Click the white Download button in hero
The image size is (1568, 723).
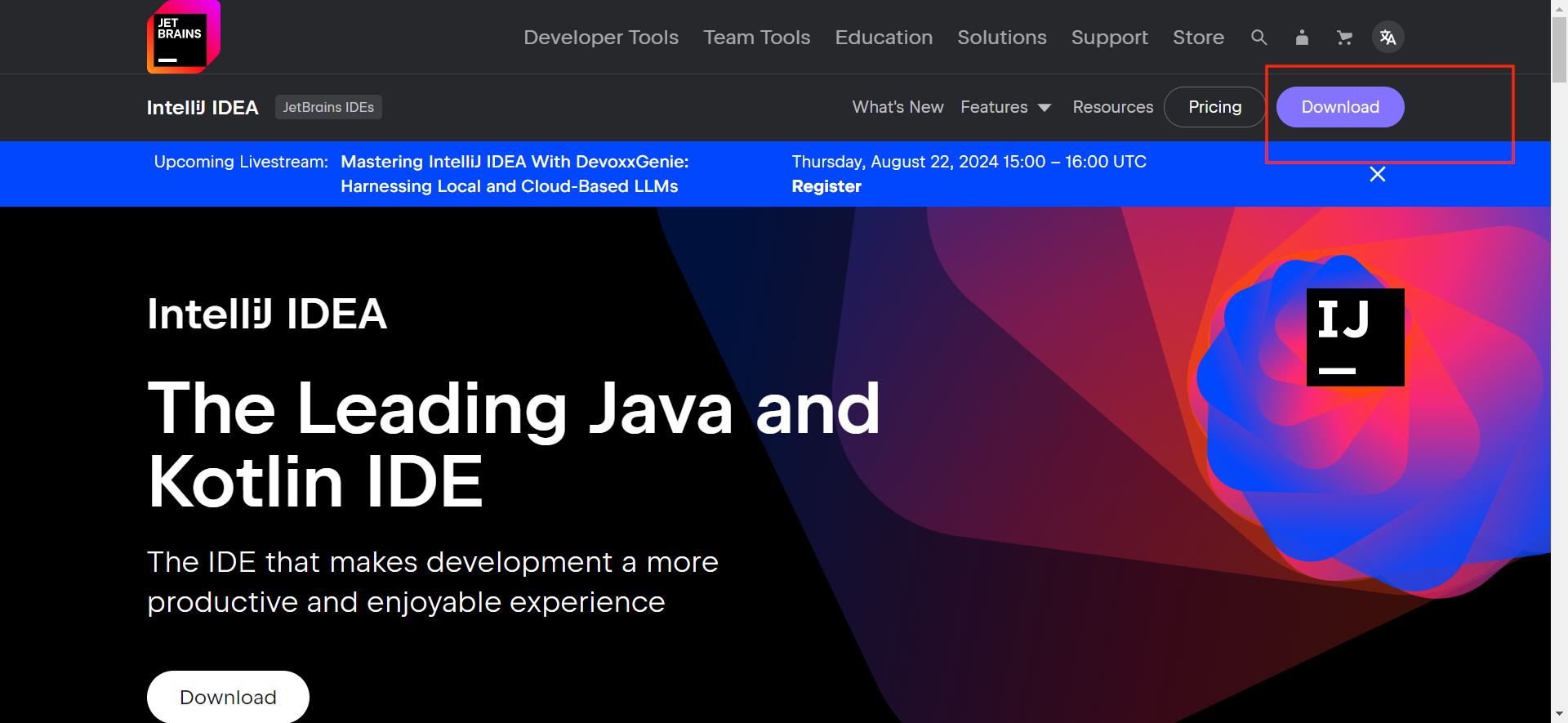[228, 697]
